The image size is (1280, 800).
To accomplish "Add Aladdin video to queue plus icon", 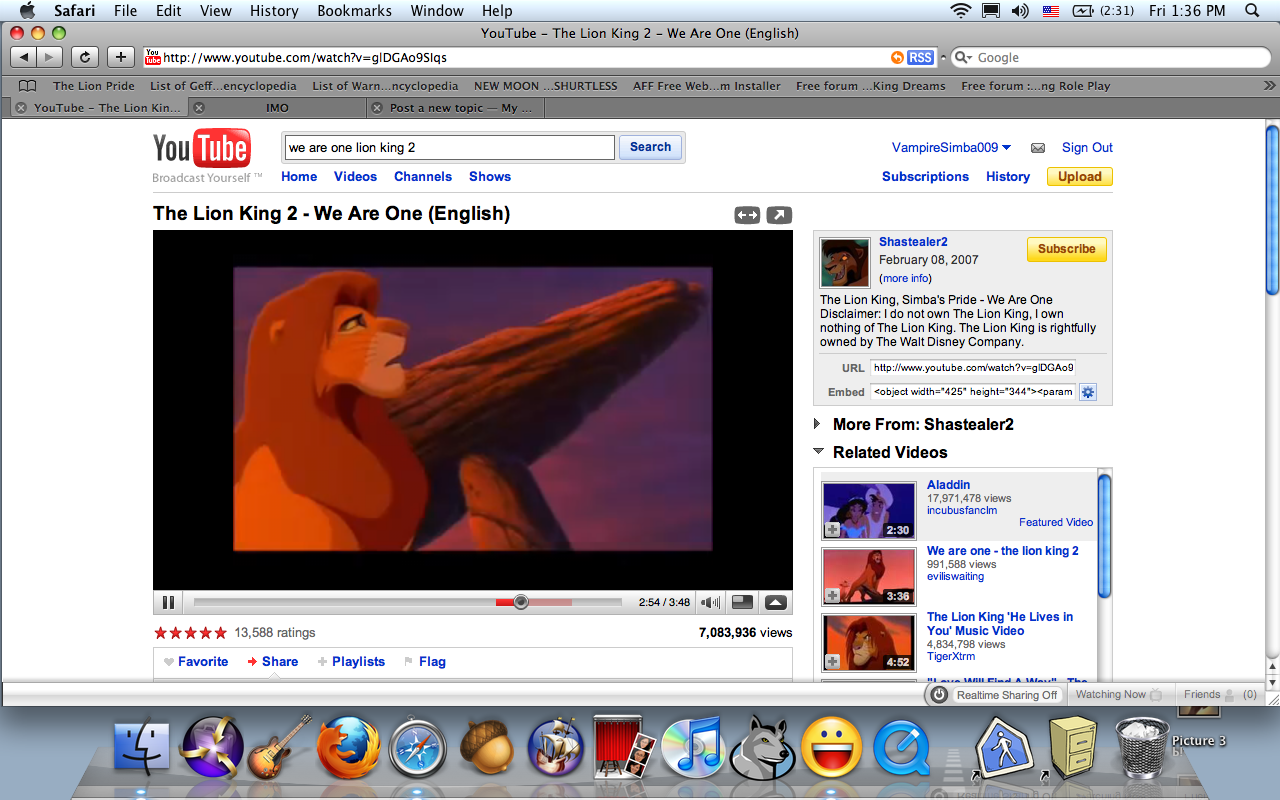I will point(832,529).
